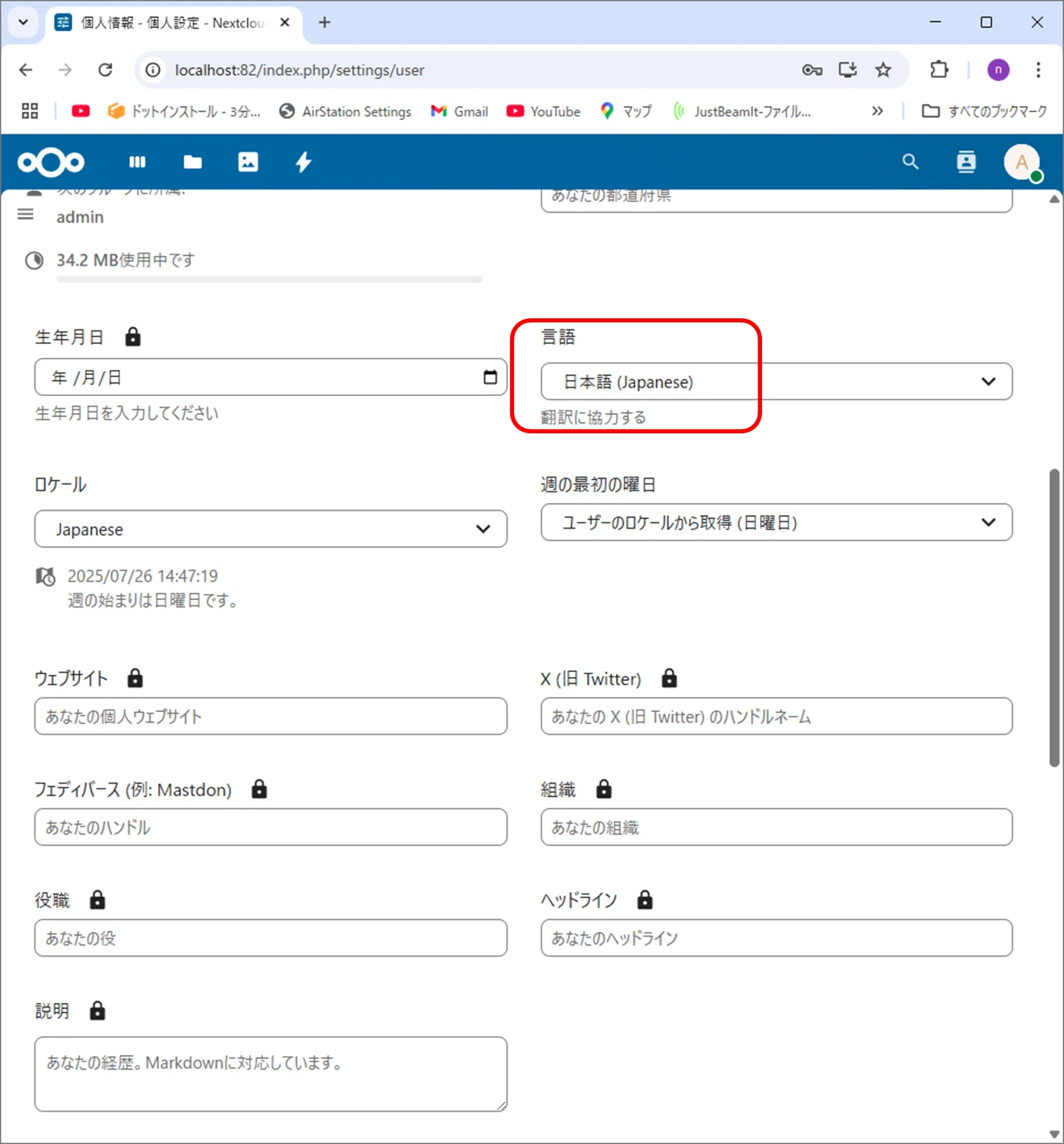1064x1144 pixels.
Task: Click the lock icon beside 説明
Action: (x=97, y=1011)
